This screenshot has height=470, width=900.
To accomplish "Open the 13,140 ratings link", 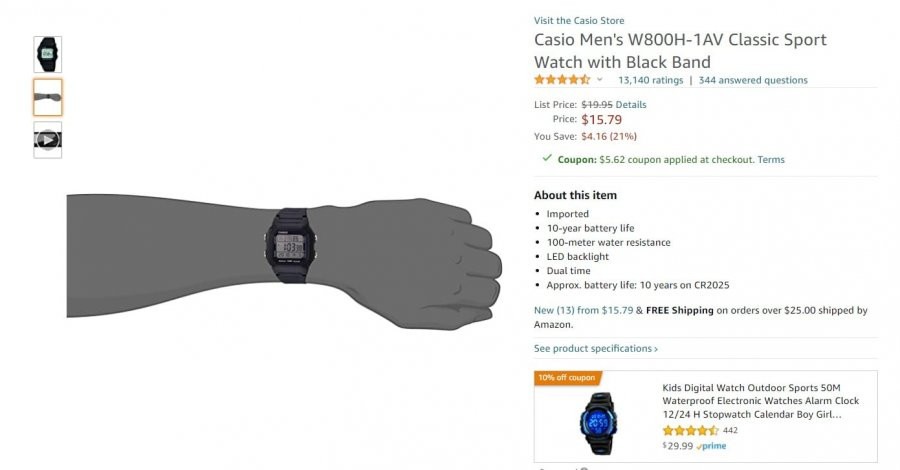I will (x=650, y=80).
